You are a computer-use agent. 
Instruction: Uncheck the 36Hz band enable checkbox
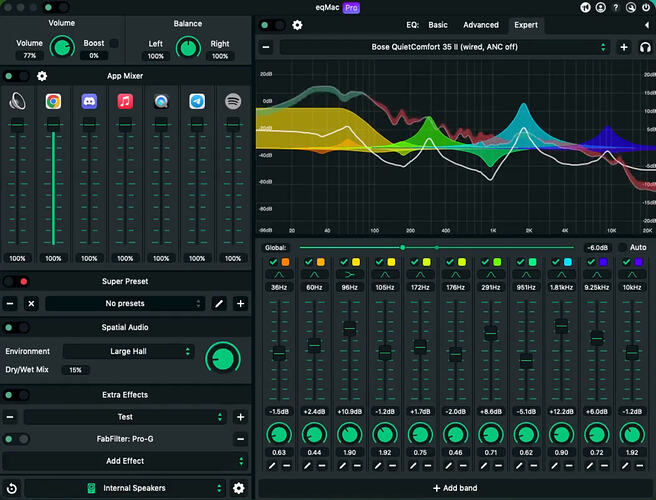[273, 262]
